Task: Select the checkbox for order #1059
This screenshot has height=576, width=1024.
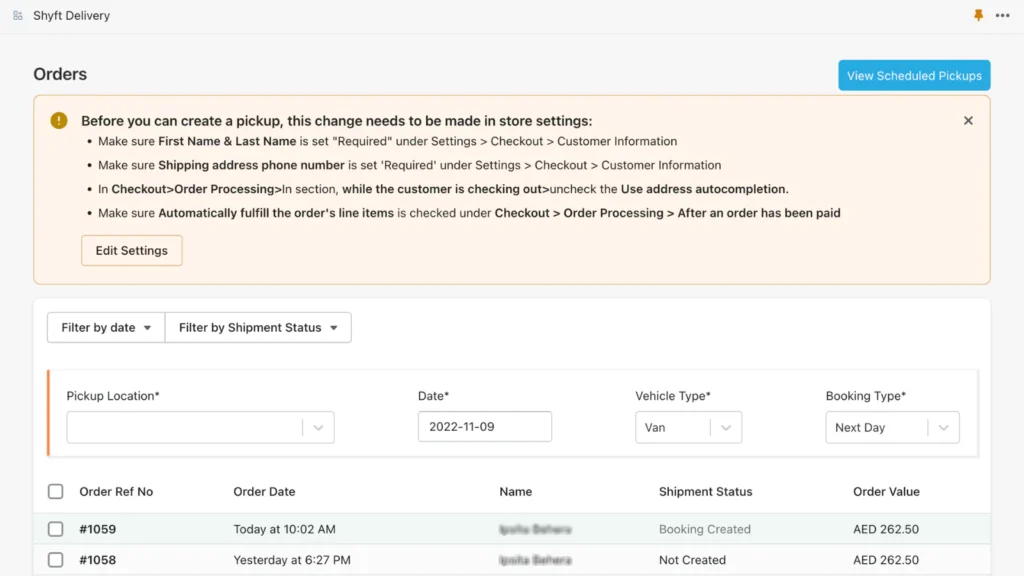Action: pyautogui.click(x=56, y=529)
